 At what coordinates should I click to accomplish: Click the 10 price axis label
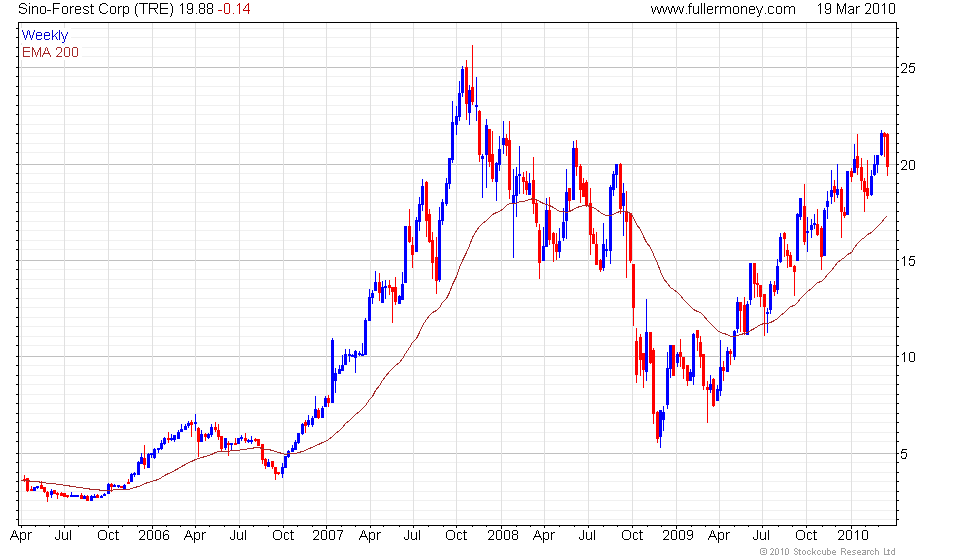(908, 358)
